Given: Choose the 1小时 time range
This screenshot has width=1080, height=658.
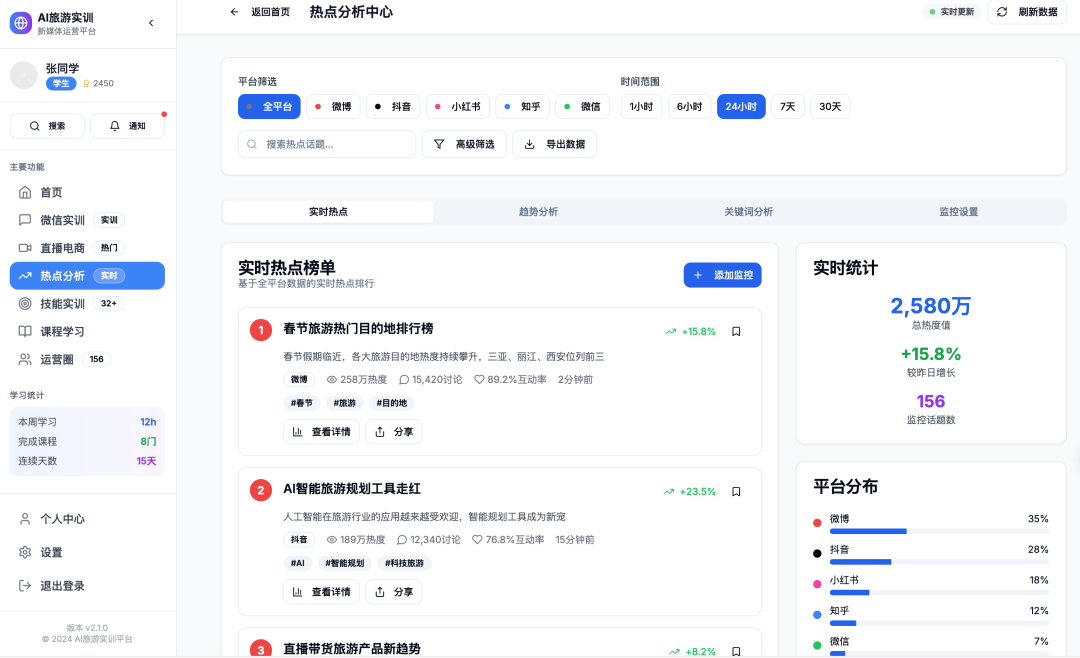Looking at the screenshot, I should [x=641, y=106].
